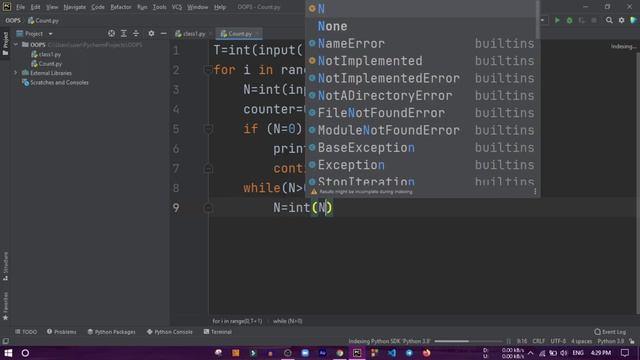Expand External Libraries node
This screenshot has height=360, width=640.
(16, 73)
